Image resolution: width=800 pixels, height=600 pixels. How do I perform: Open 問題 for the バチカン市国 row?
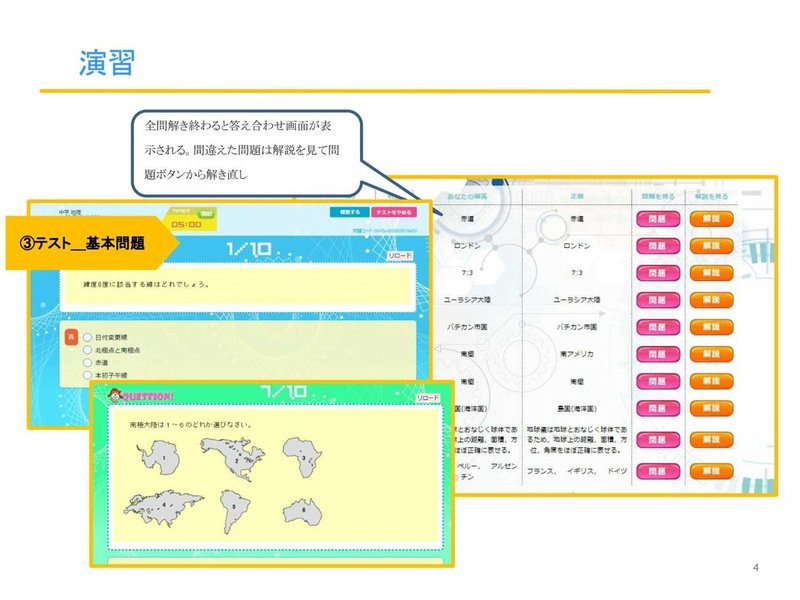pyautogui.click(x=658, y=328)
